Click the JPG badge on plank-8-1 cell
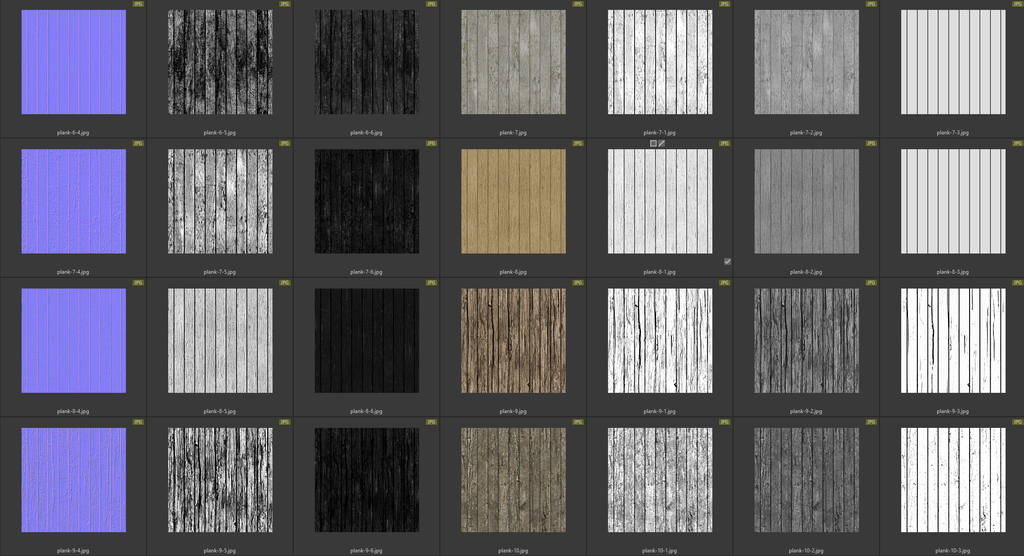 pyautogui.click(x=725, y=144)
